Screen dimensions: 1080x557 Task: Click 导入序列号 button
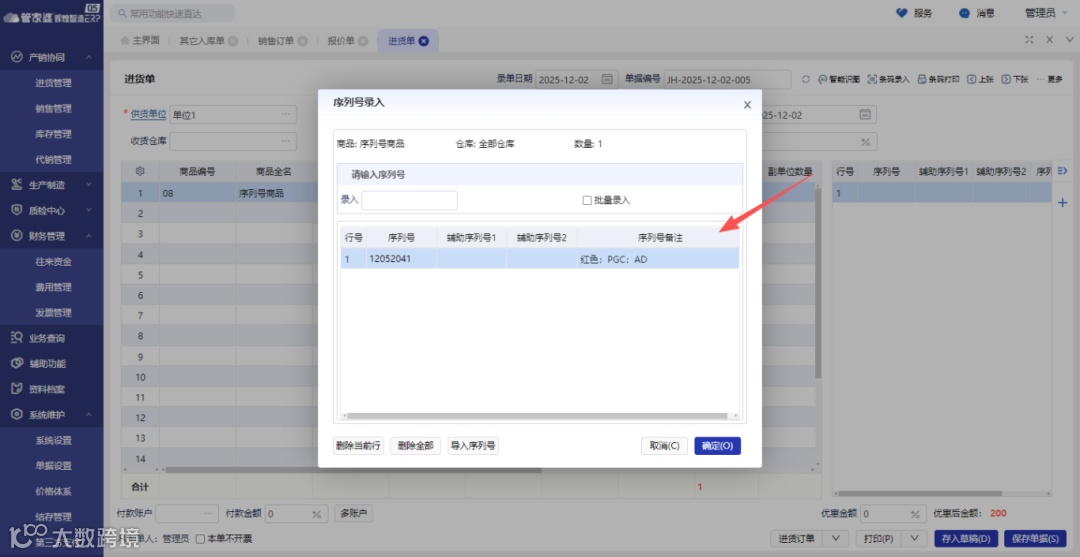(x=472, y=445)
